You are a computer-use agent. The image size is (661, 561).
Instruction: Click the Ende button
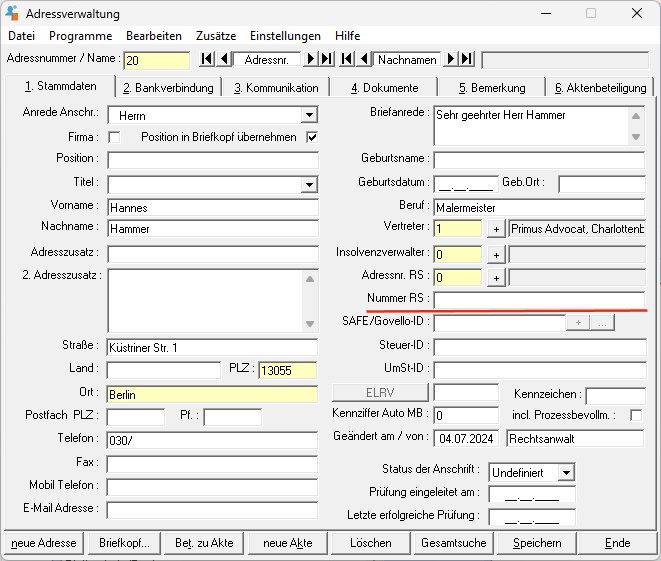617,543
